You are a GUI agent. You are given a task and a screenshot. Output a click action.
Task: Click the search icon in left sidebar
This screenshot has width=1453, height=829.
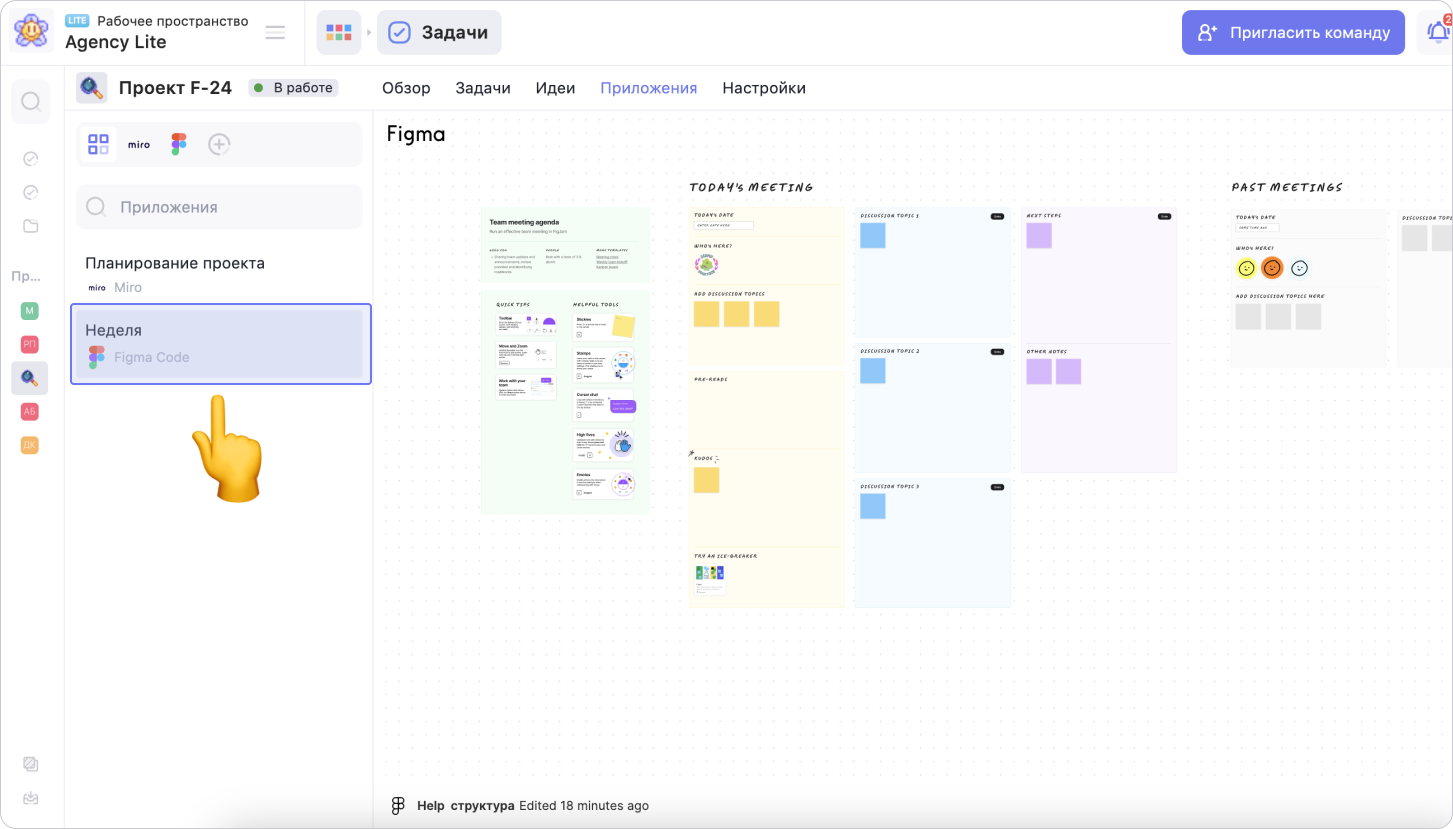(x=31, y=101)
